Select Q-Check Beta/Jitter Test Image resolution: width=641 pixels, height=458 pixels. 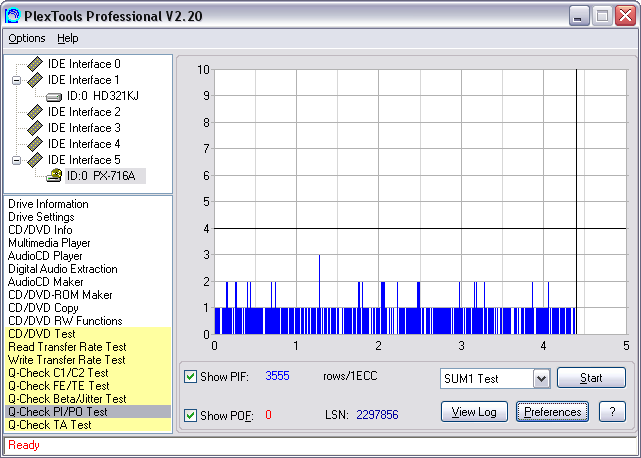[x=88, y=399]
